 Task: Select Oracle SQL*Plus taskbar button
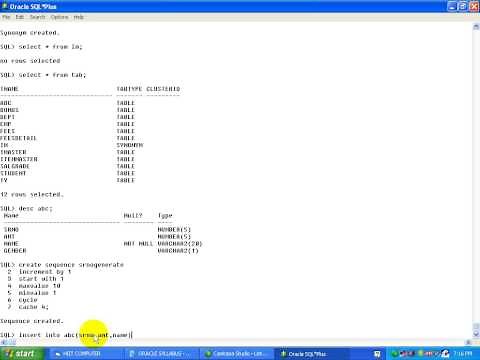click(312, 354)
